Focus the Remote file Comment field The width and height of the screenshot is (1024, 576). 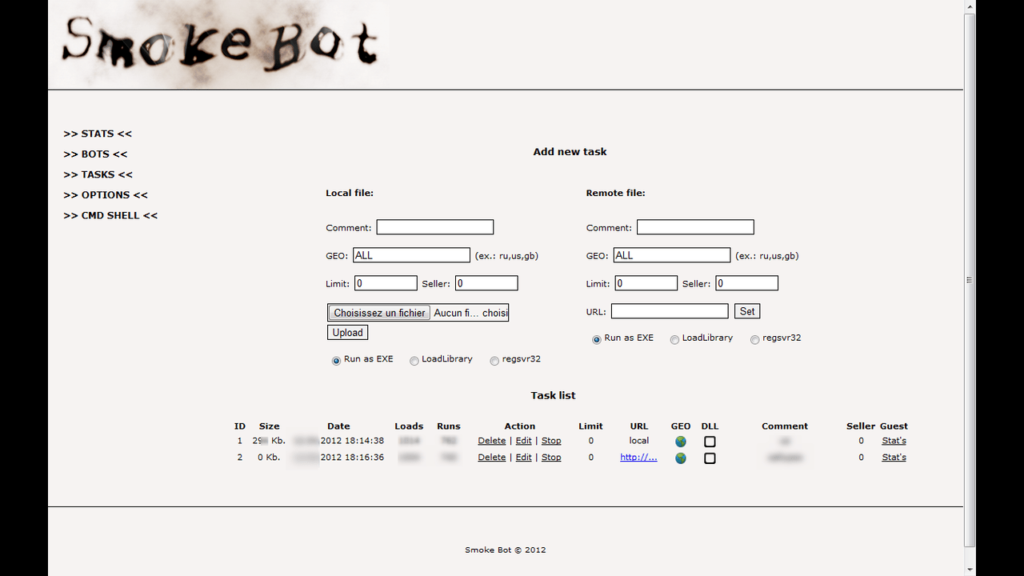(x=696, y=227)
